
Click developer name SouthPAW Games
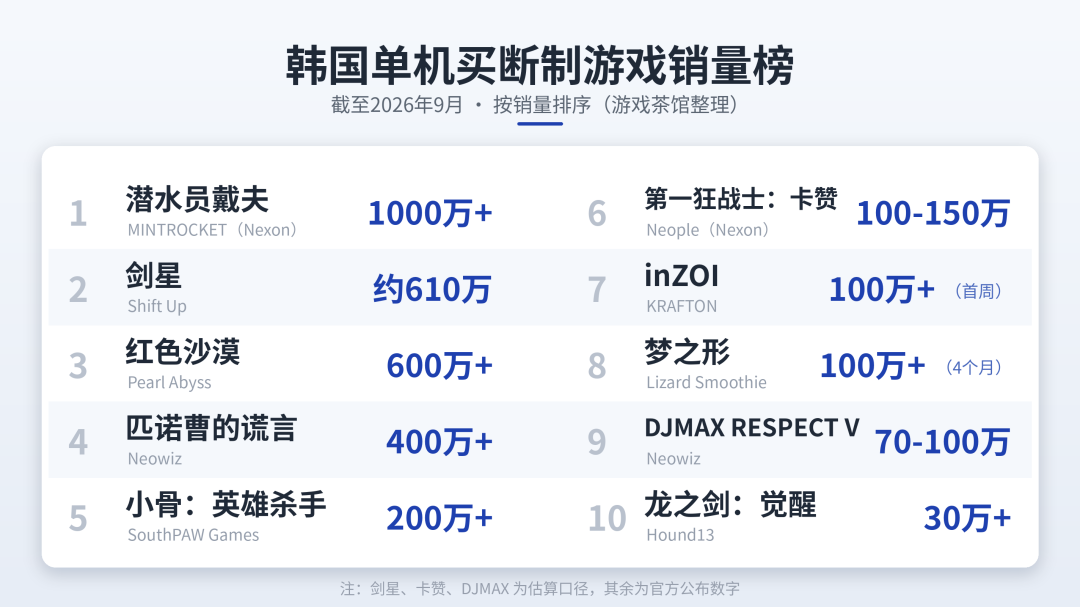(x=194, y=535)
